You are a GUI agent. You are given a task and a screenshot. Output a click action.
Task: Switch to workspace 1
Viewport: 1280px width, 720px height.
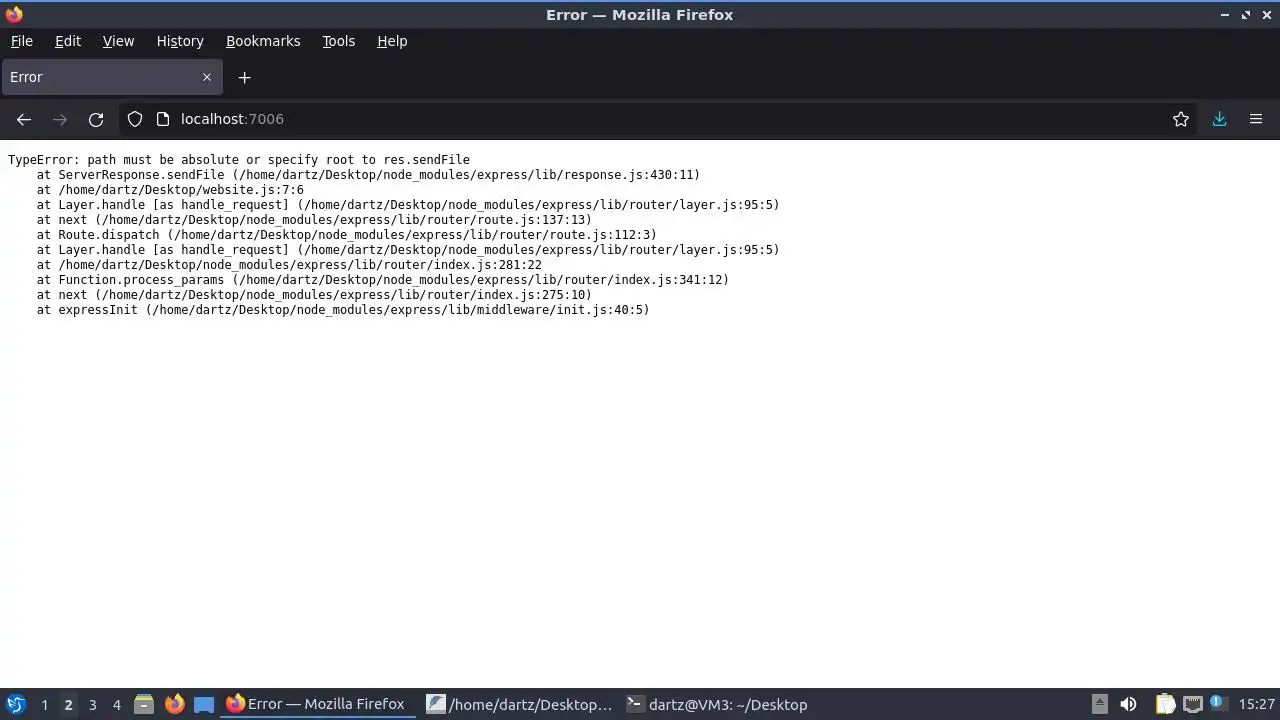[x=44, y=704]
